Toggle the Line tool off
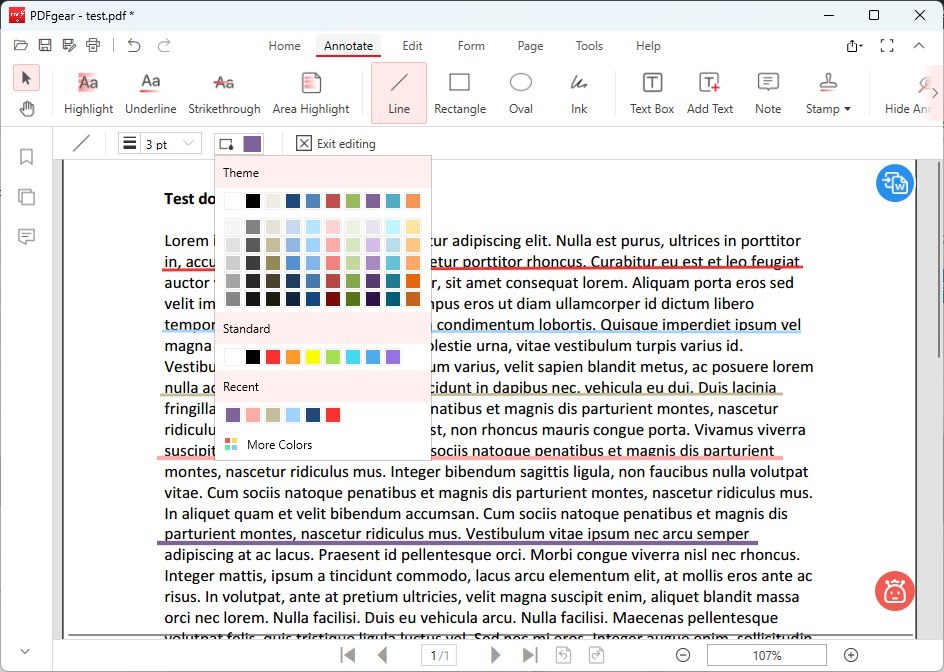Screen dimensions: 944x672 click(399, 93)
